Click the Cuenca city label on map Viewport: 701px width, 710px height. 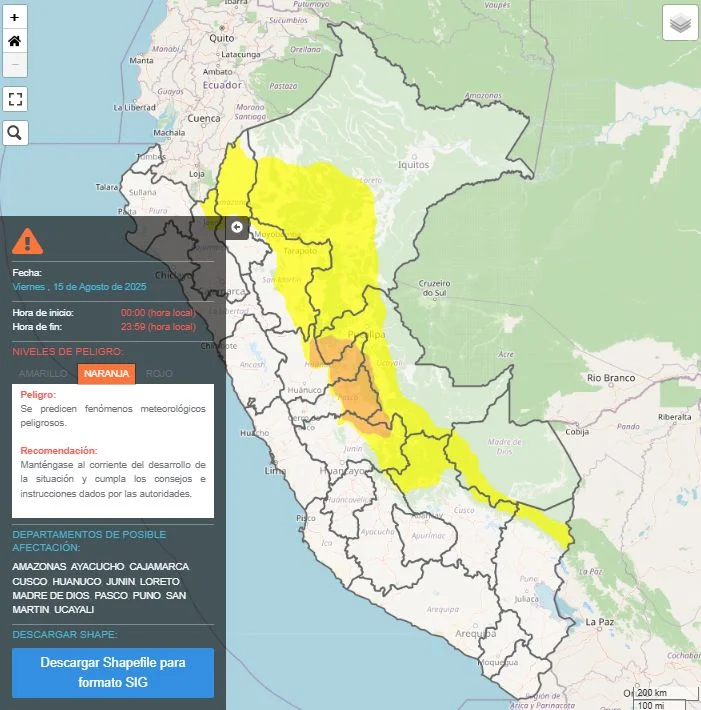[x=204, y=119]
